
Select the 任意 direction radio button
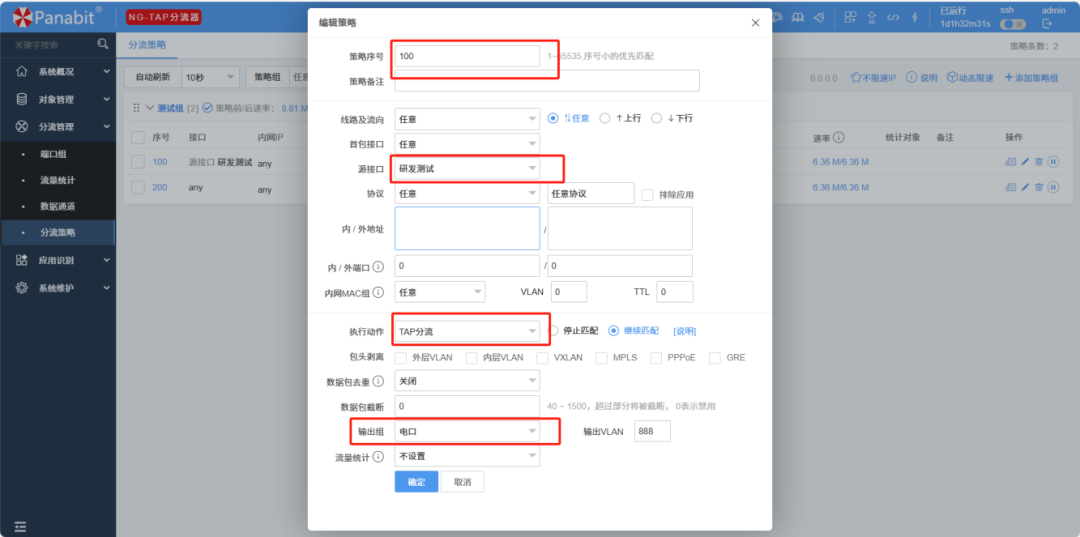(x=552, y=118)
